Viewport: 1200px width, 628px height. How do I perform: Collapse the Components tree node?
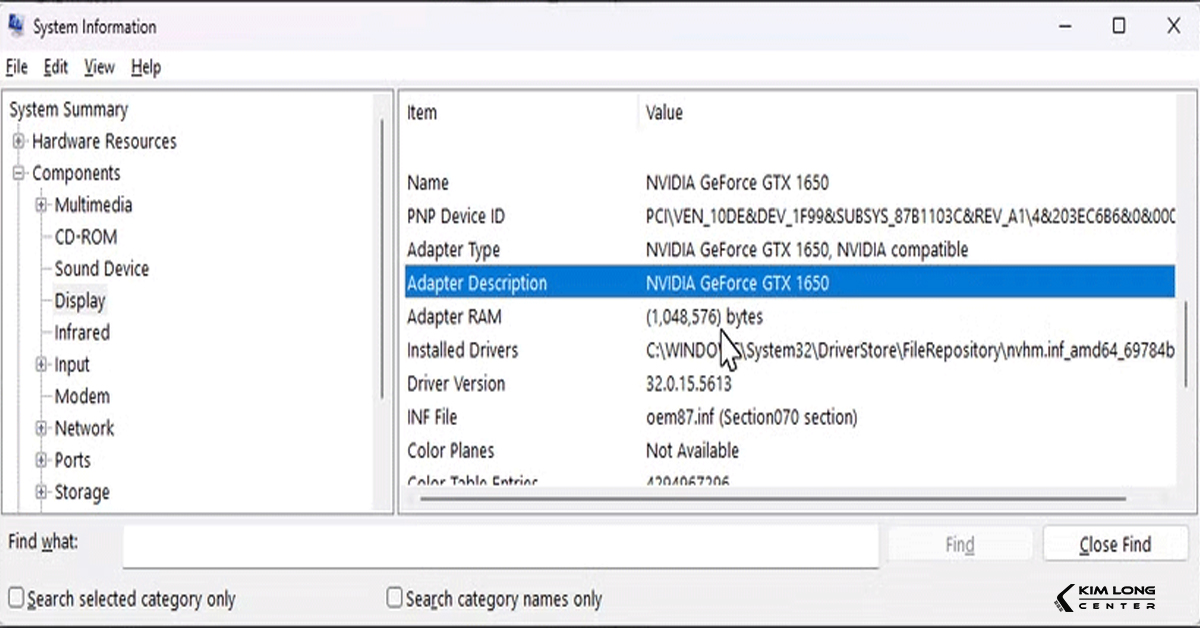click(19, 173)
